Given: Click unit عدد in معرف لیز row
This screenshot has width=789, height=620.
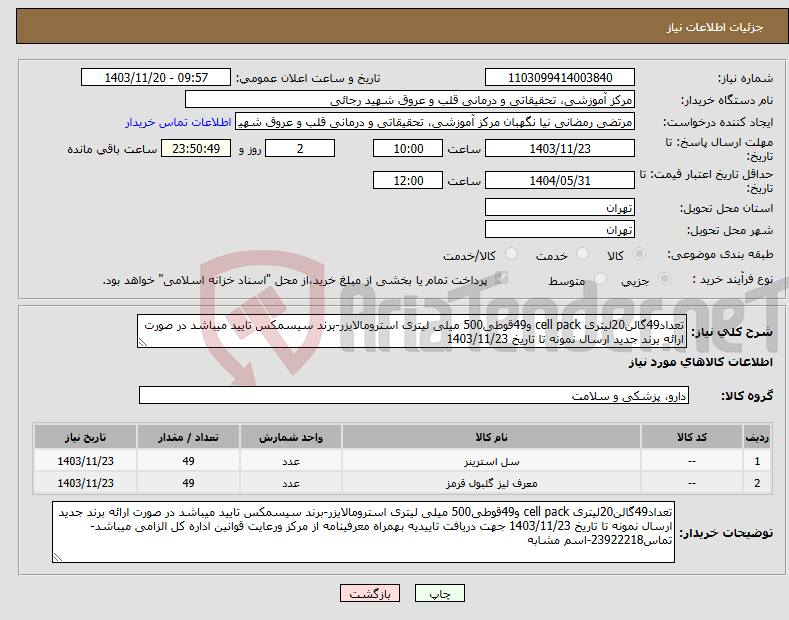Looking at the screenshot, I should click(291, 483).
